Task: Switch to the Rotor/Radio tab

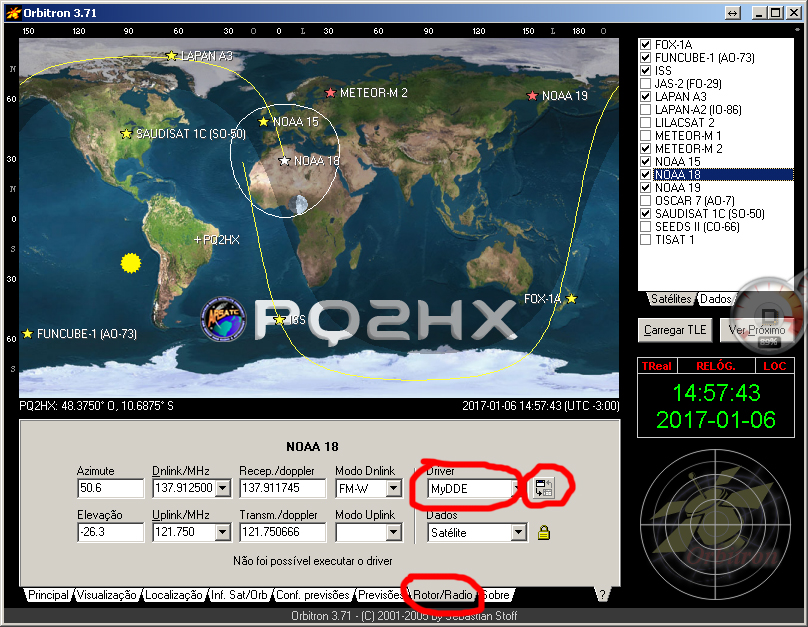Action: 443,594
